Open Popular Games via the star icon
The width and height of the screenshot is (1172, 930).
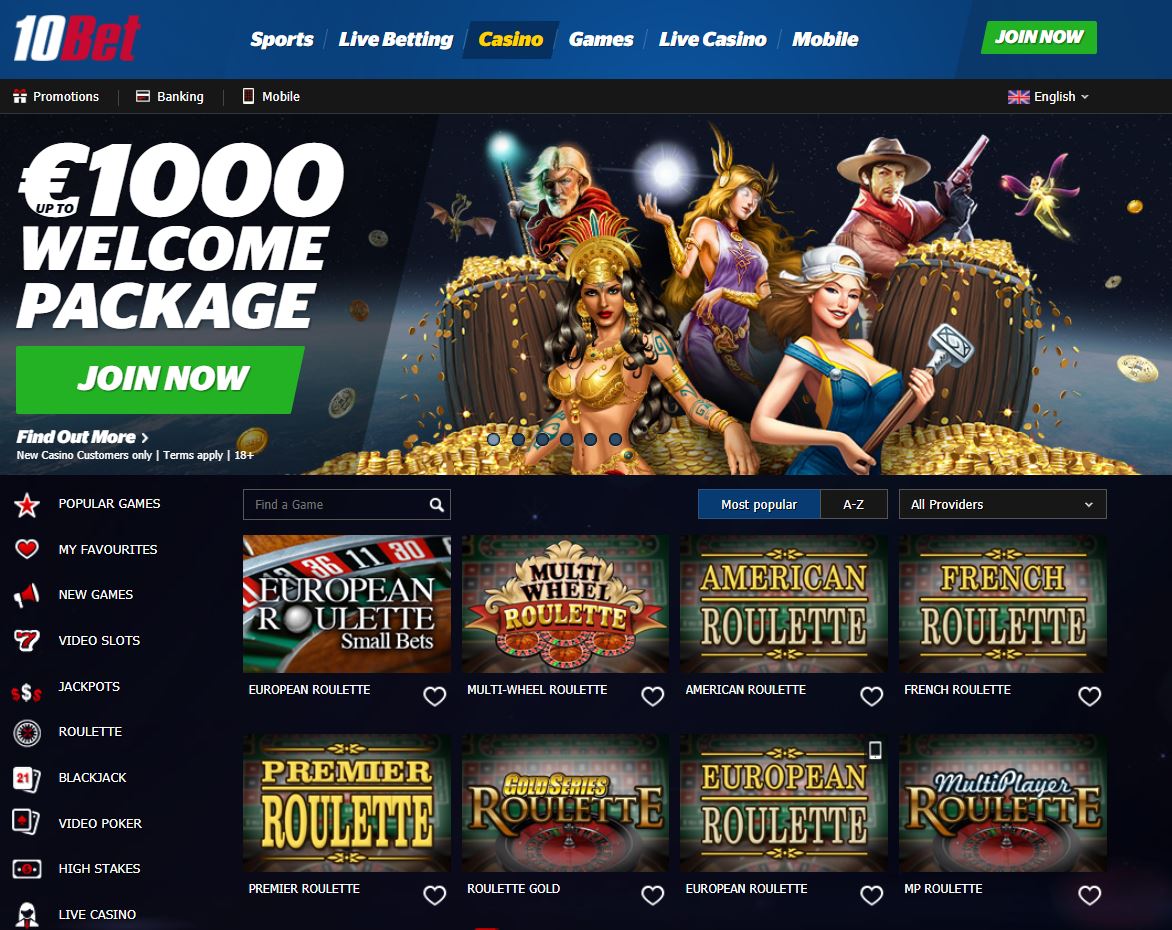click(27, 505)
